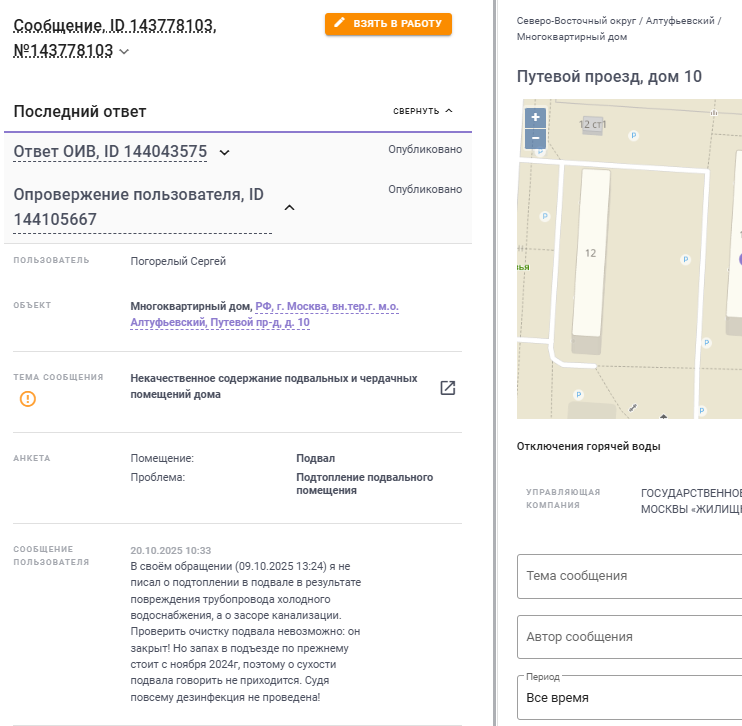Click the orange warning icon under topic

[27, 399]
